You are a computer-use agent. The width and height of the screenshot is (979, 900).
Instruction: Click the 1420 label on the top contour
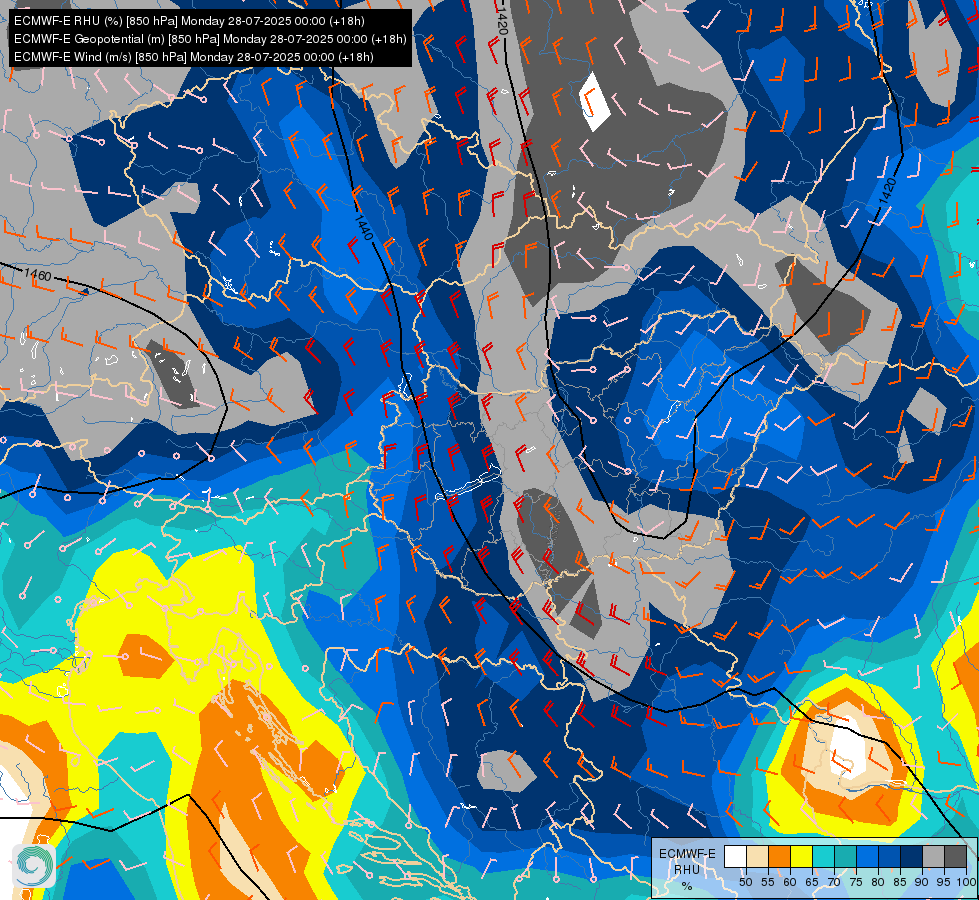(502, 22)
